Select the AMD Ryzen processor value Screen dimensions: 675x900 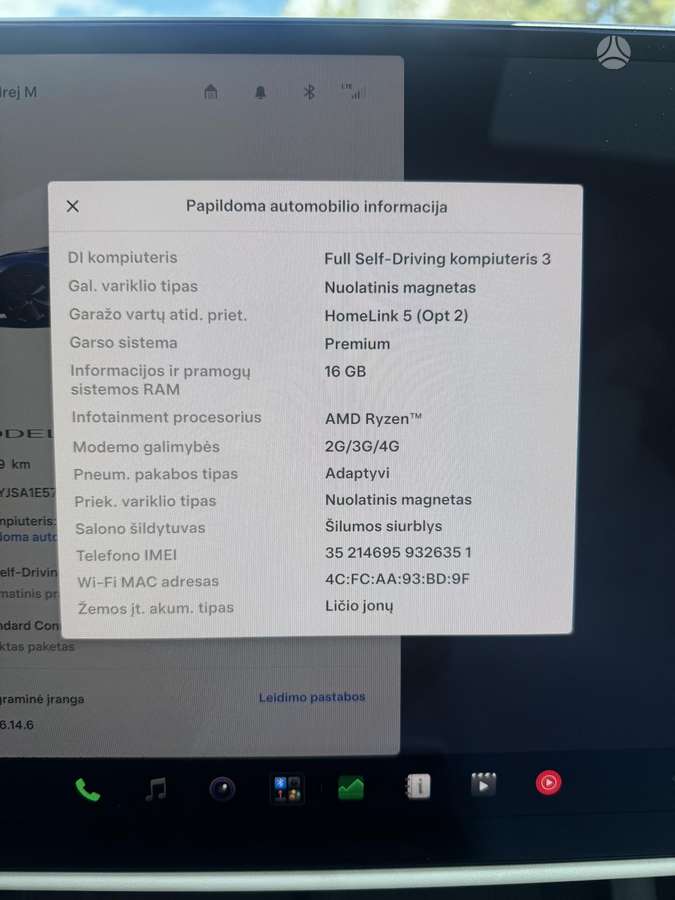(x=373, y=418)
